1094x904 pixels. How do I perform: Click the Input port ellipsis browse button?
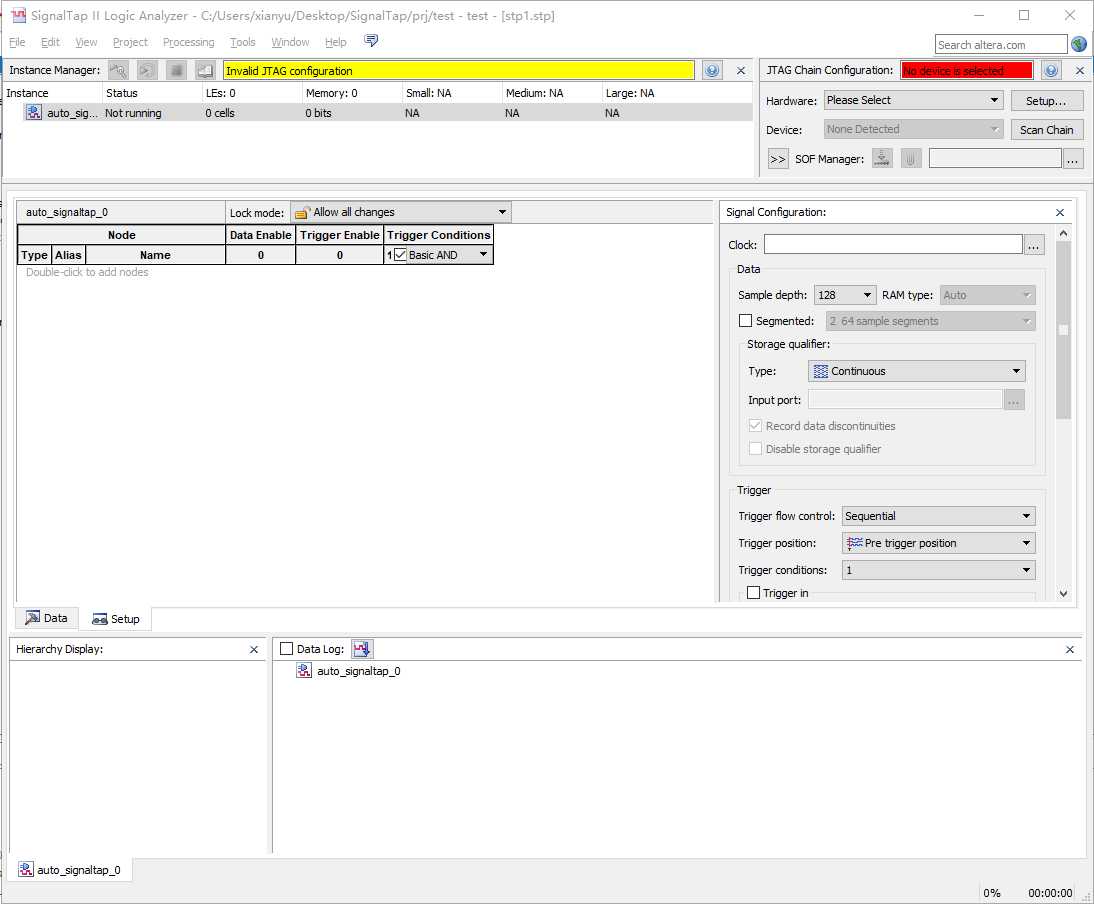1013,400
